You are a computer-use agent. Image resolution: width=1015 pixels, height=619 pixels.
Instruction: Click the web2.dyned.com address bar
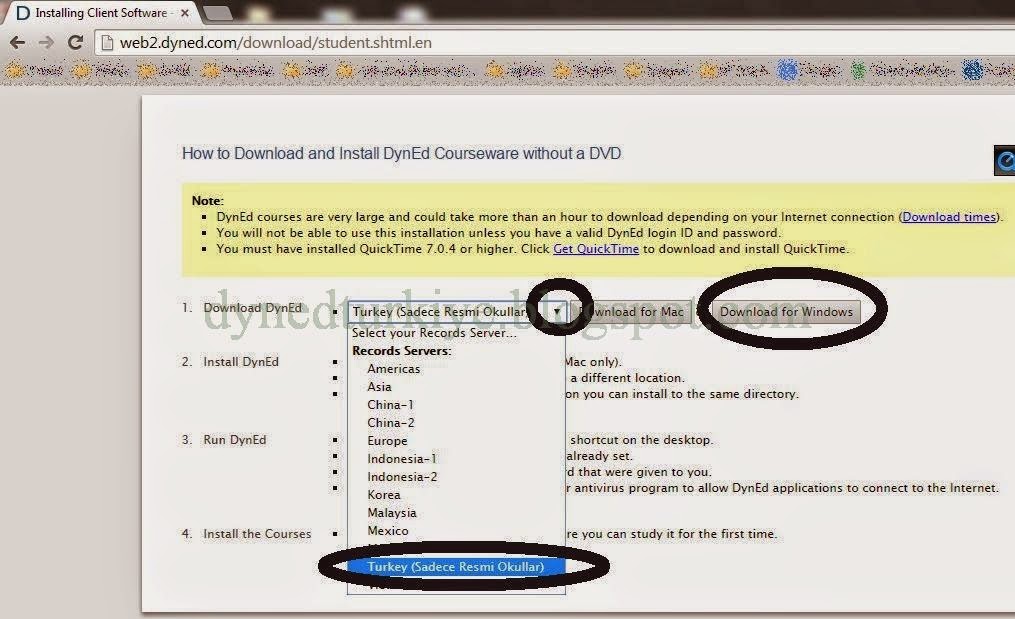click(557, 43)
